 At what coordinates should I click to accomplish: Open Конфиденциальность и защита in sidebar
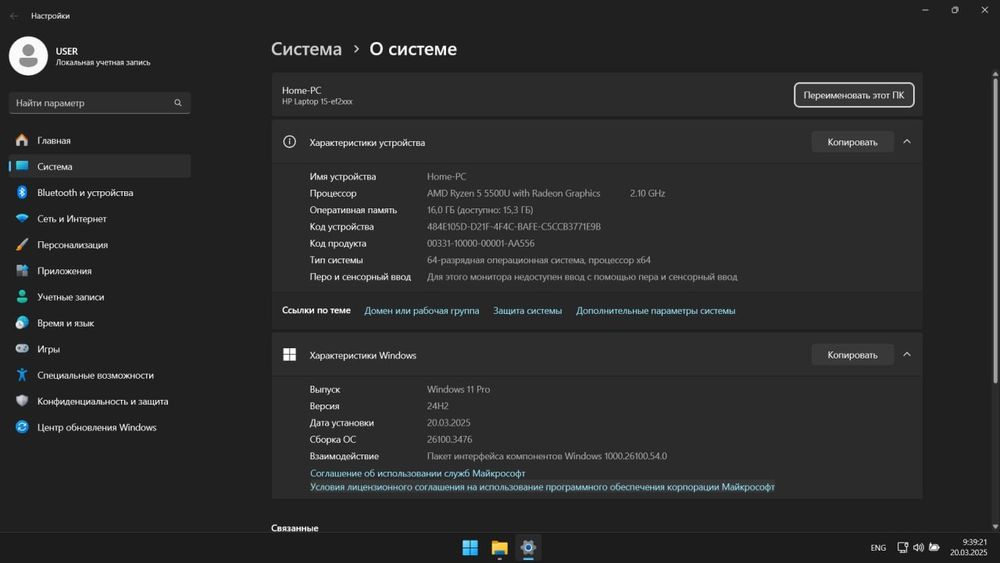point(99,402)
